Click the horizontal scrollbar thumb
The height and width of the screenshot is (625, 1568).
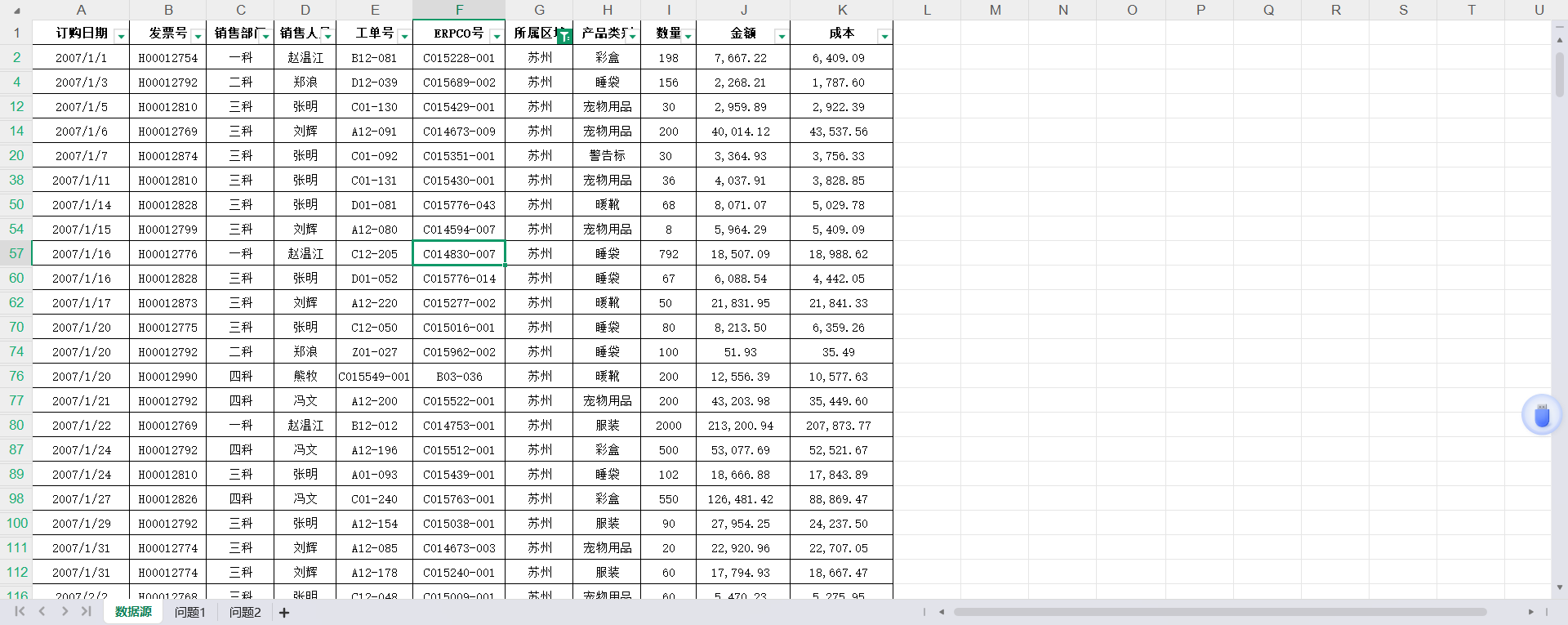pos(1219,611)
